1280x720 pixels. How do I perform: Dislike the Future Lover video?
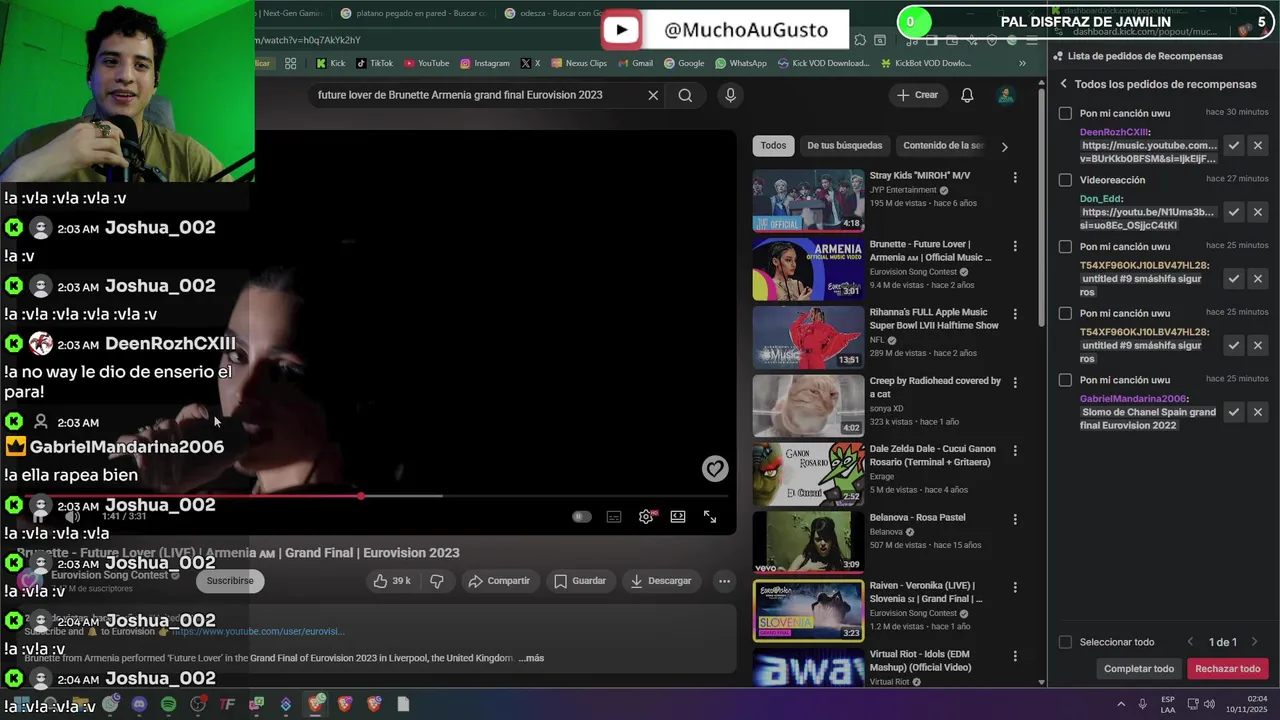point(437,581)
